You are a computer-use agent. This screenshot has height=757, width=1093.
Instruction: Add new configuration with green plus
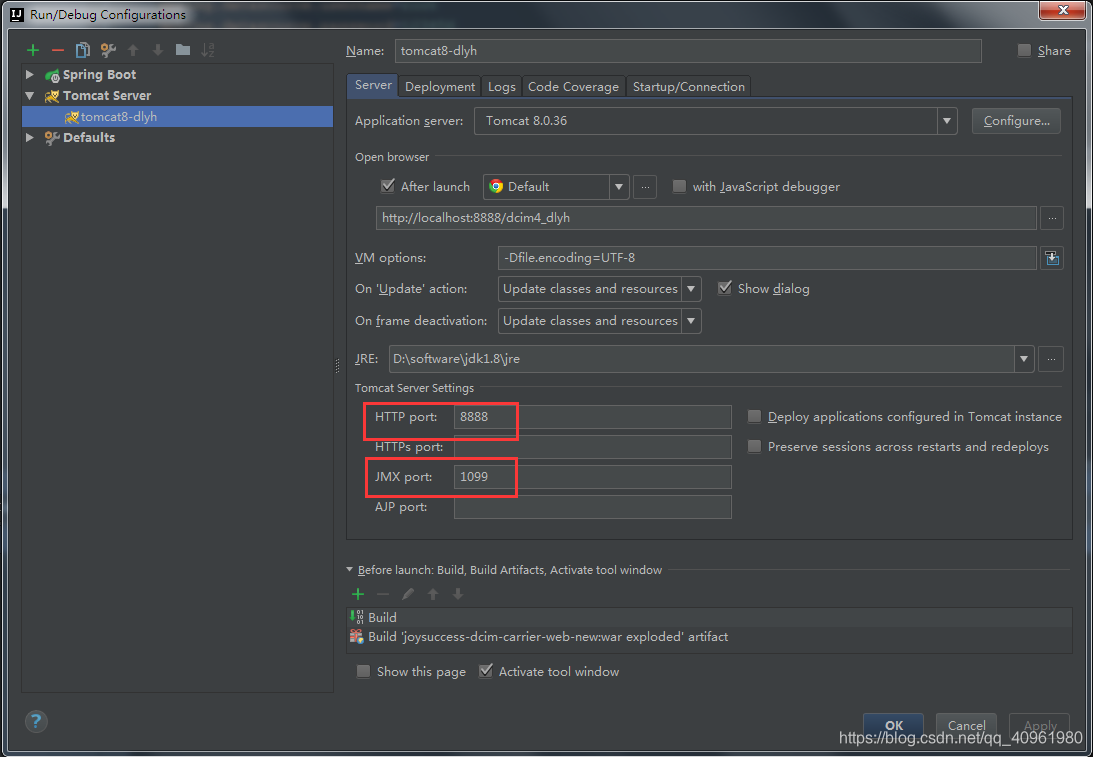click(x=33, y=50)
